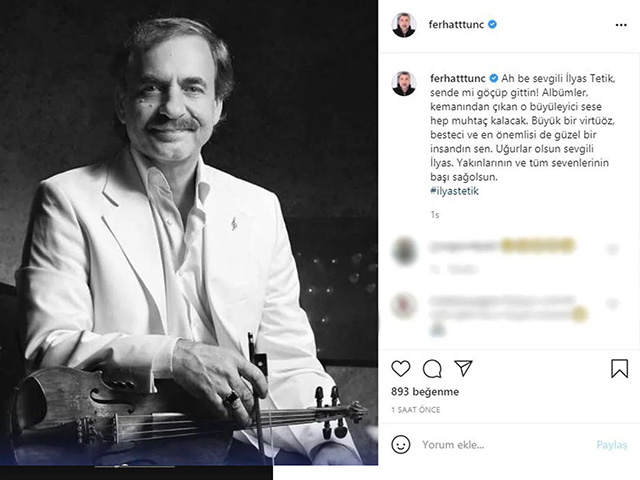Open comments via the speech bubble icon
This screenshot has height=480, width=640.
pos(432,368)
